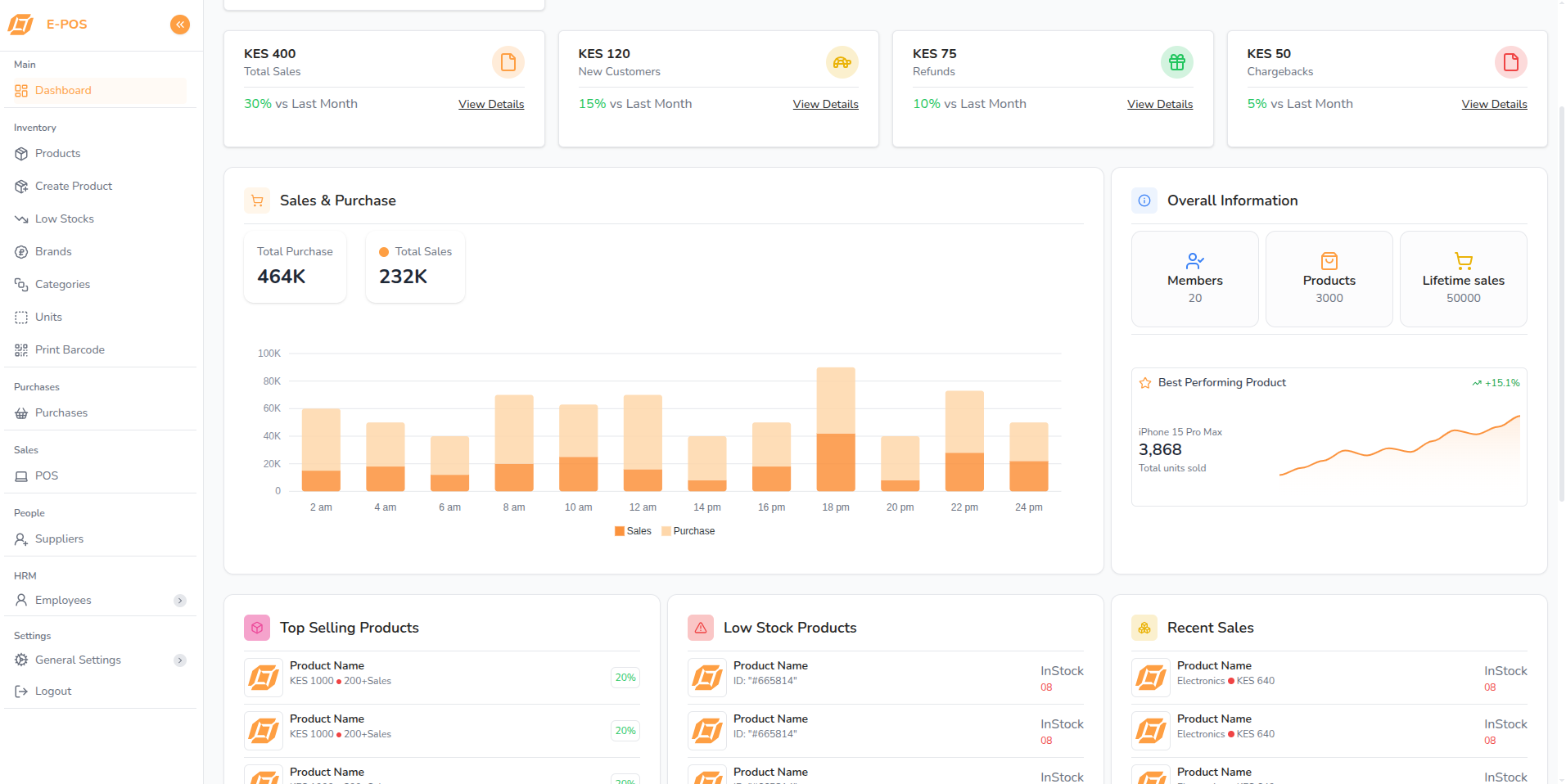The width and height of the screenshot is (1566, 784).
Task: Expand the Employees submenu arrow
Action: [x=180, y=601]
